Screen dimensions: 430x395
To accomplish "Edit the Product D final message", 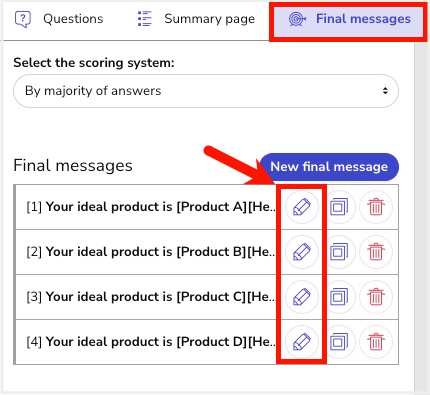I will (302, 342).
